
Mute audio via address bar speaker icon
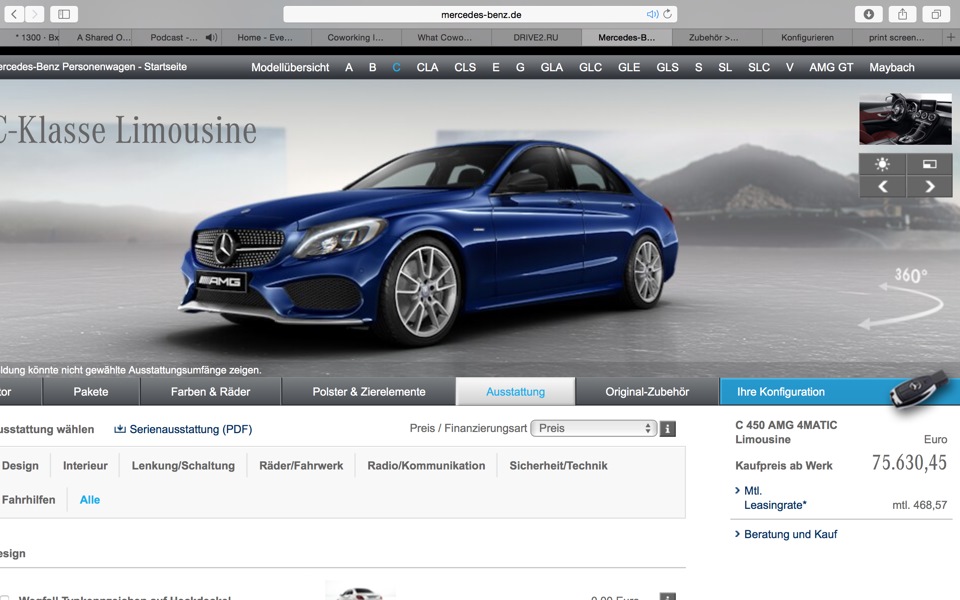pos(652,14)
